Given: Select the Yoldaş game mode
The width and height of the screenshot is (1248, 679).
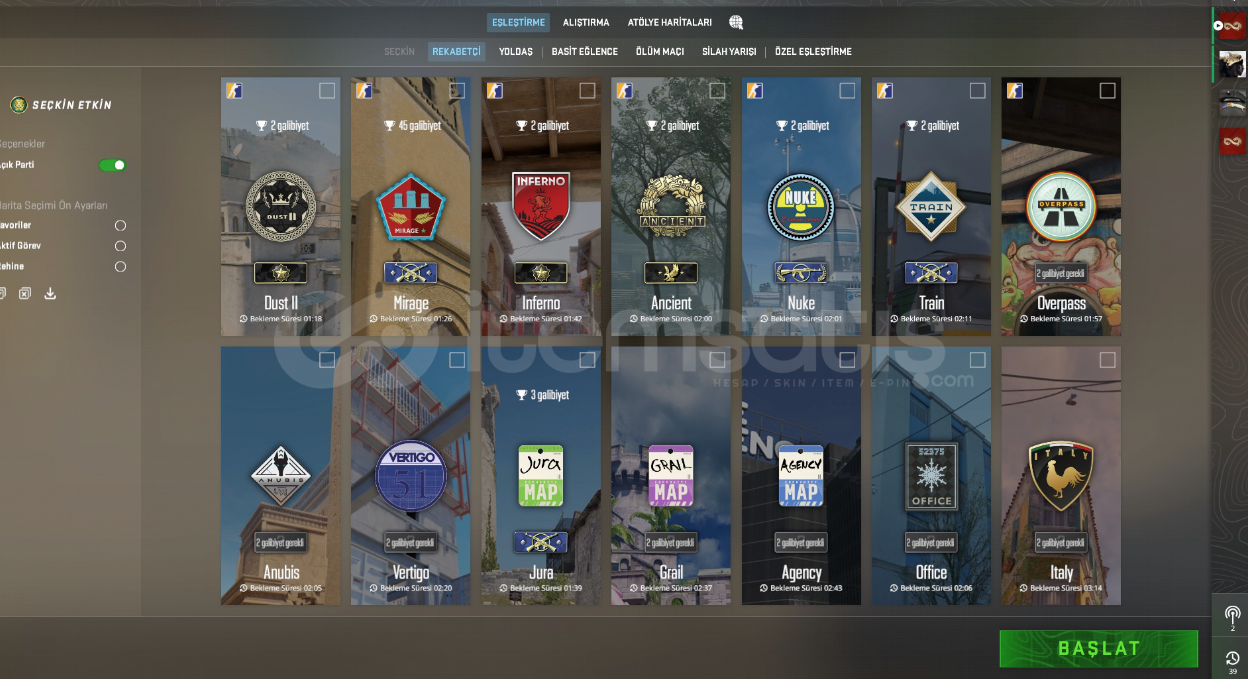Looking at the screenshot, I should pos(516,51).
